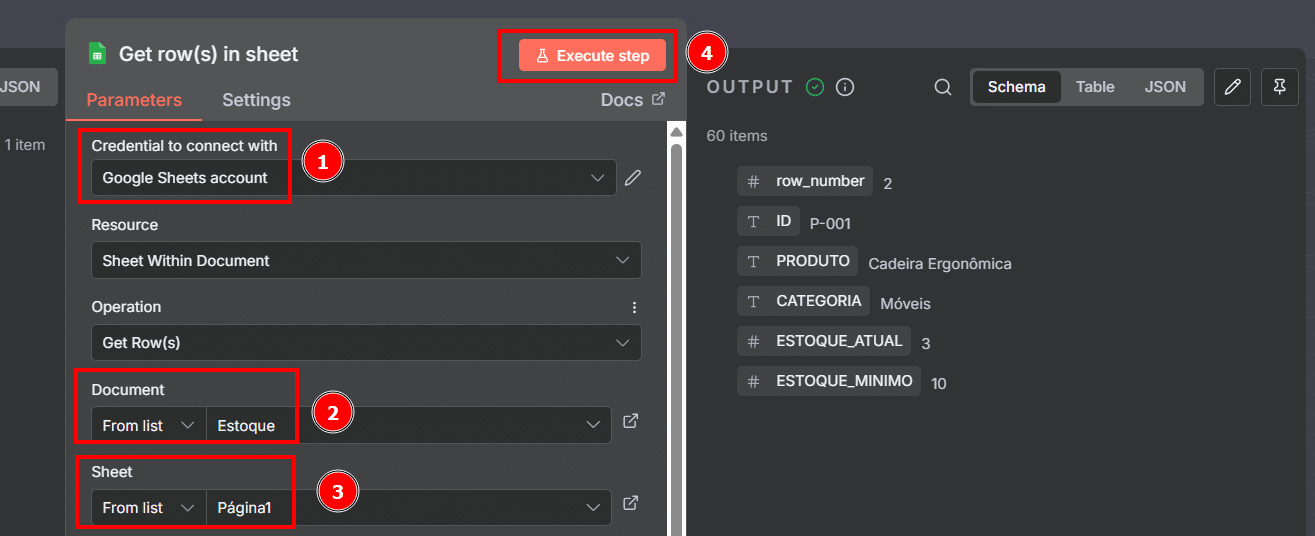The height and width of the screenshot is (536, 1315).
Task: Open Estoque document in new tab icon
Action: coord(631,421)
